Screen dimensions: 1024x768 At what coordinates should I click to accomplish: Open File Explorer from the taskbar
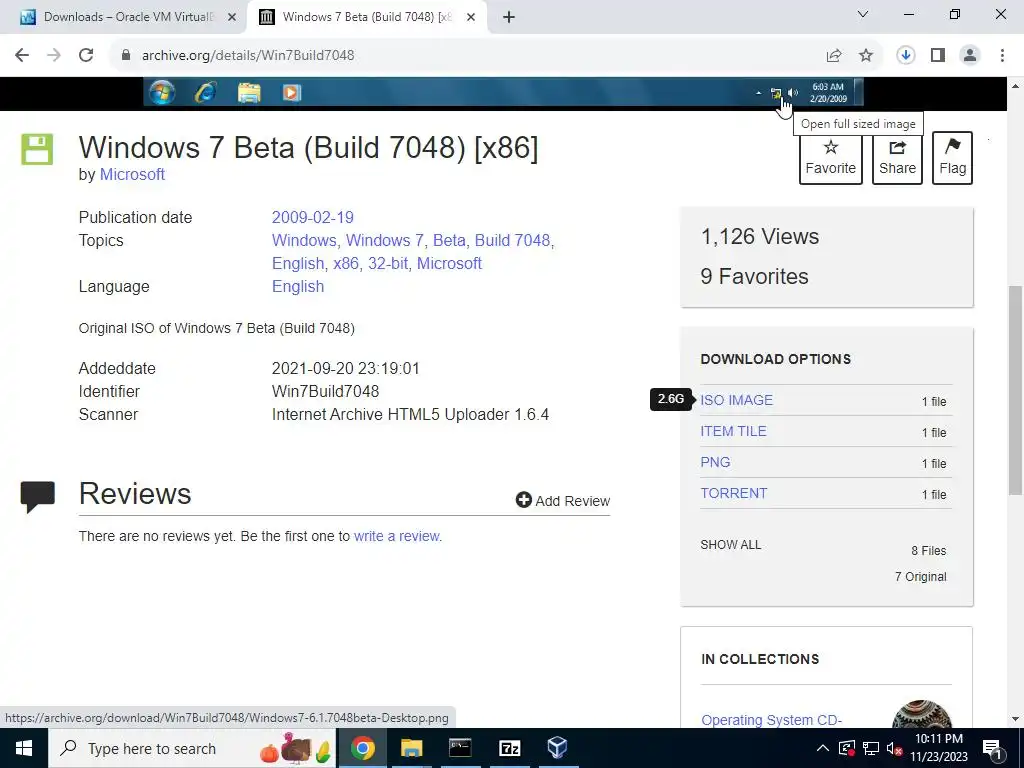click(x=411, y=748)
